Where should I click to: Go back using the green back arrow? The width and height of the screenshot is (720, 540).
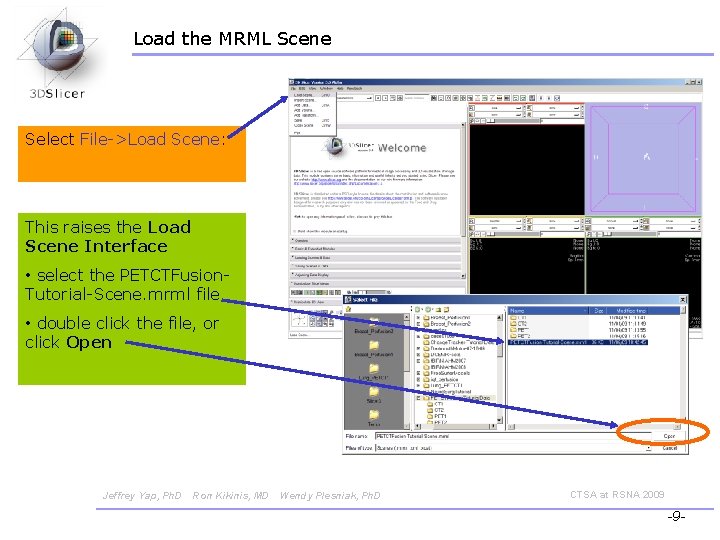[x=418, y=309]
